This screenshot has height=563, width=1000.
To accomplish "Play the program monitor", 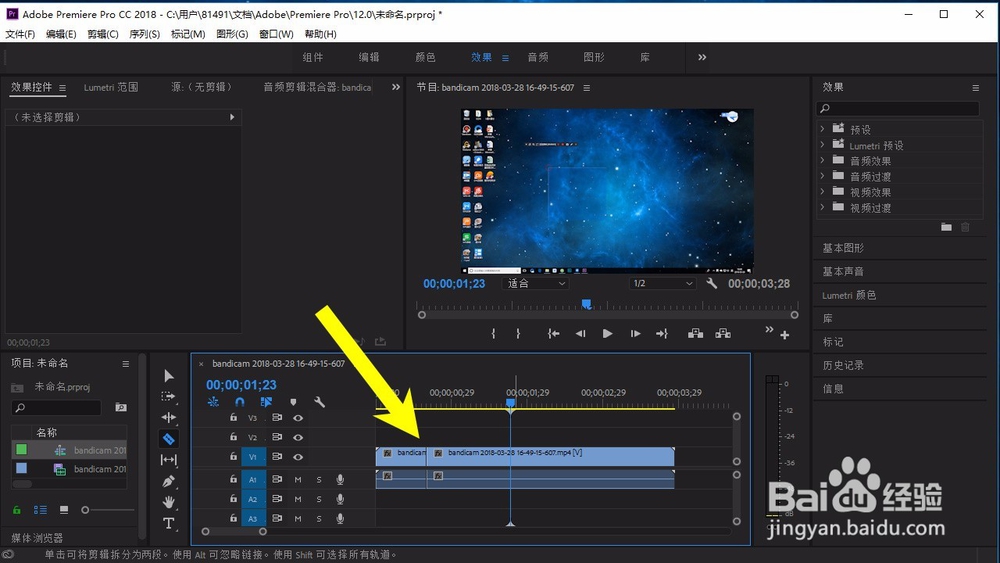I will click(x=607, y=333).
